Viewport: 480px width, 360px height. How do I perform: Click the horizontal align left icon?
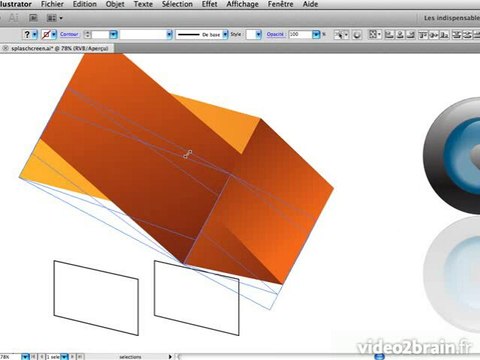[389, 34]
